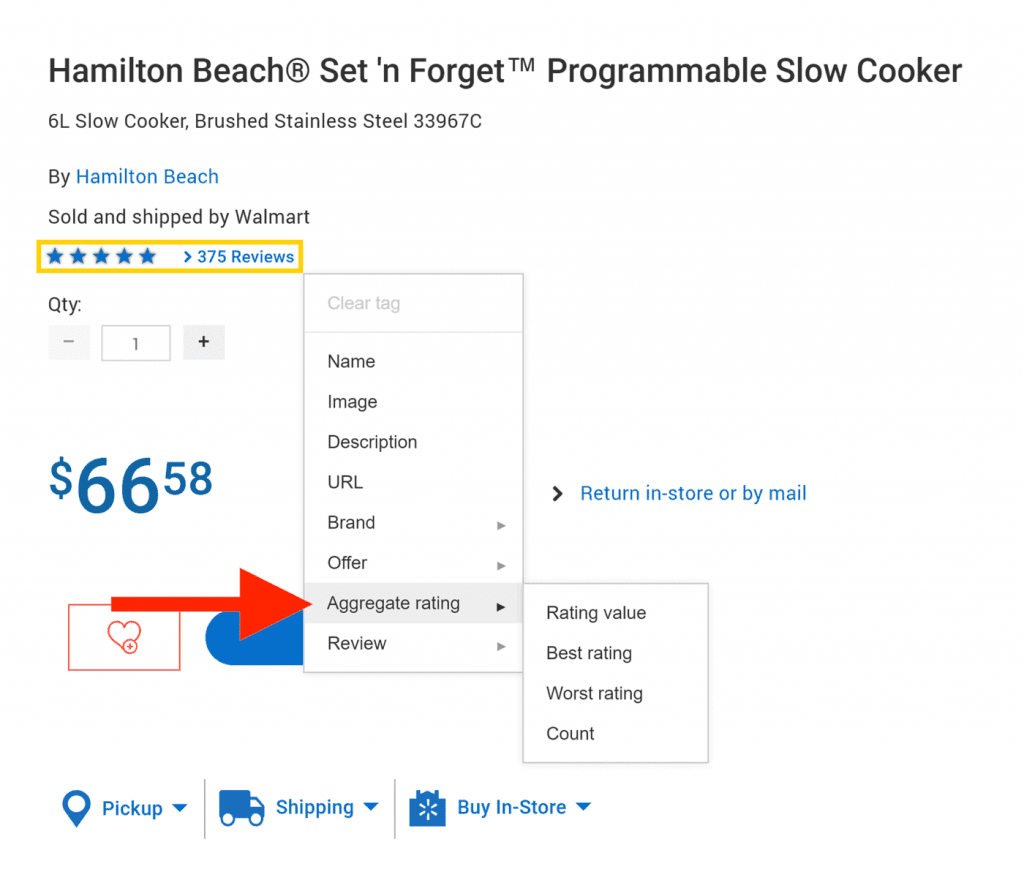Select Rating value from the submenu
1024x880 pixels.
pyautogui.click(x=596, y=613)
